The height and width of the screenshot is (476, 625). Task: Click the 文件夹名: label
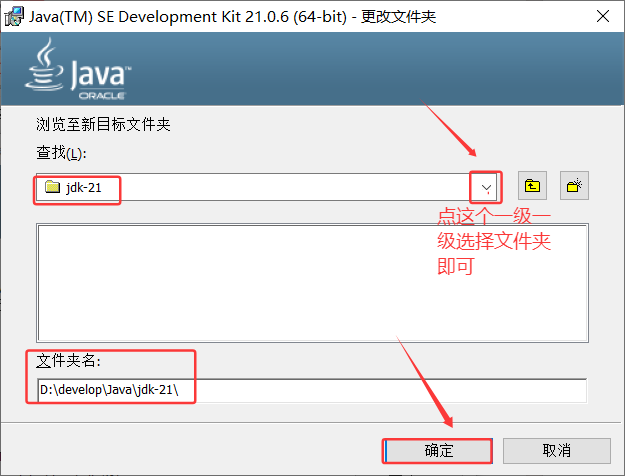click(68, 360)
